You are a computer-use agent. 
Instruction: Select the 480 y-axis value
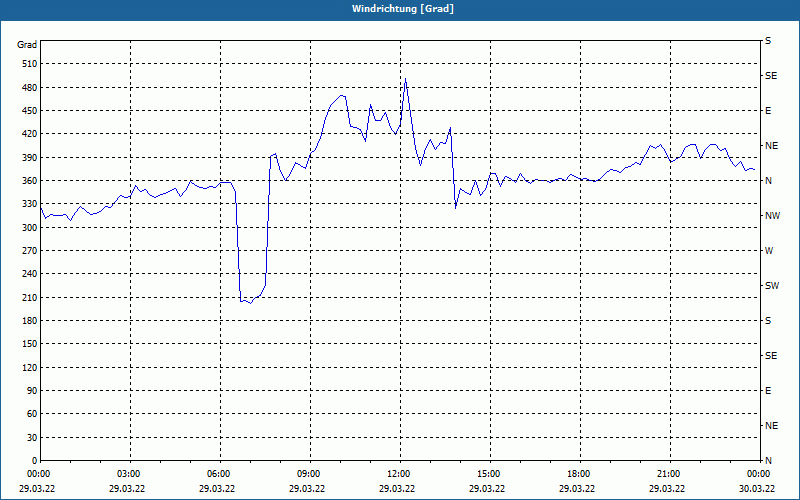pos(30,88)
